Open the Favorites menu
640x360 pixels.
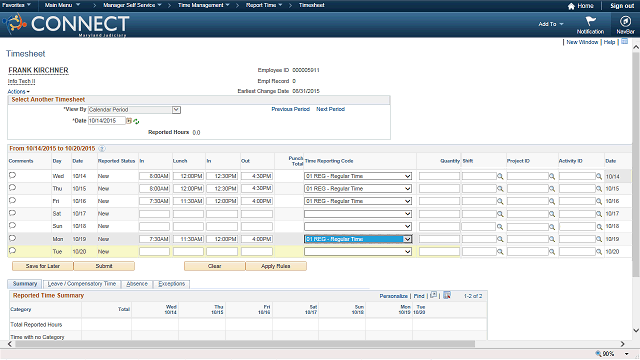tap(16, 5)
